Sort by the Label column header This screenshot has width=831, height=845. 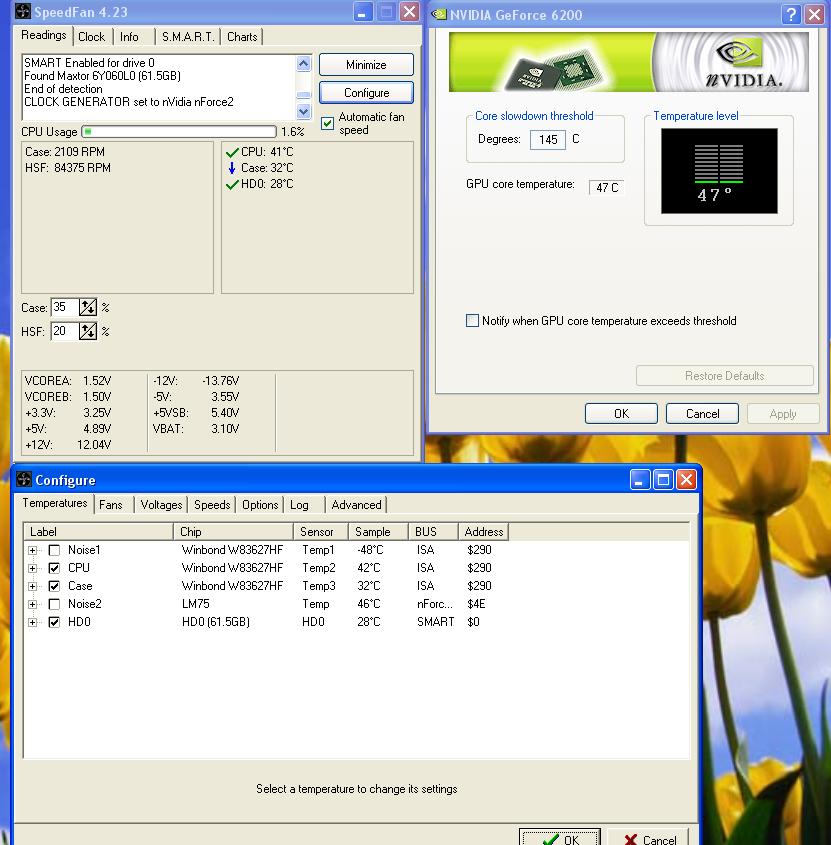[98, 532]
